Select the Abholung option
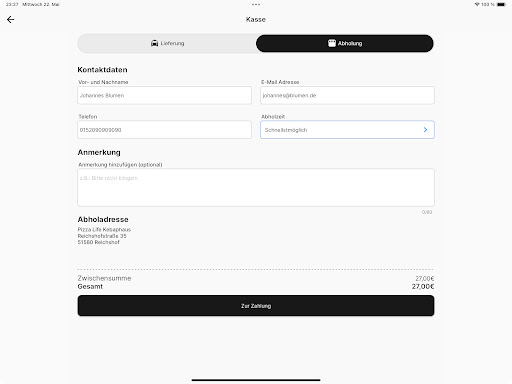Screen dimensions: 512x384 (345, 43)
